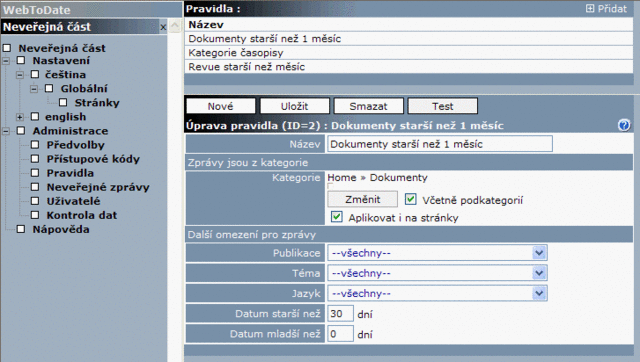Collapse the Globální tree node
Viewport: 640px width, 362px height.
tap(34, 89)
